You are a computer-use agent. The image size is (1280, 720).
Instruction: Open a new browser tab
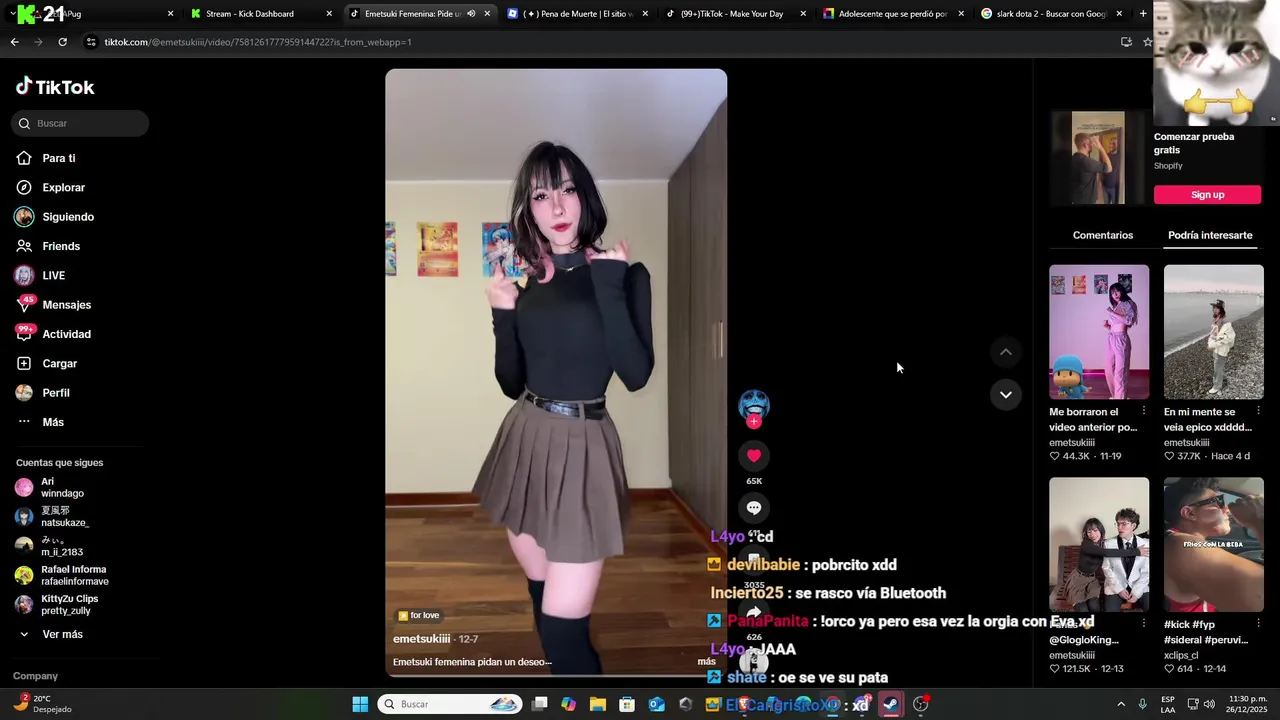(1143, 14)
